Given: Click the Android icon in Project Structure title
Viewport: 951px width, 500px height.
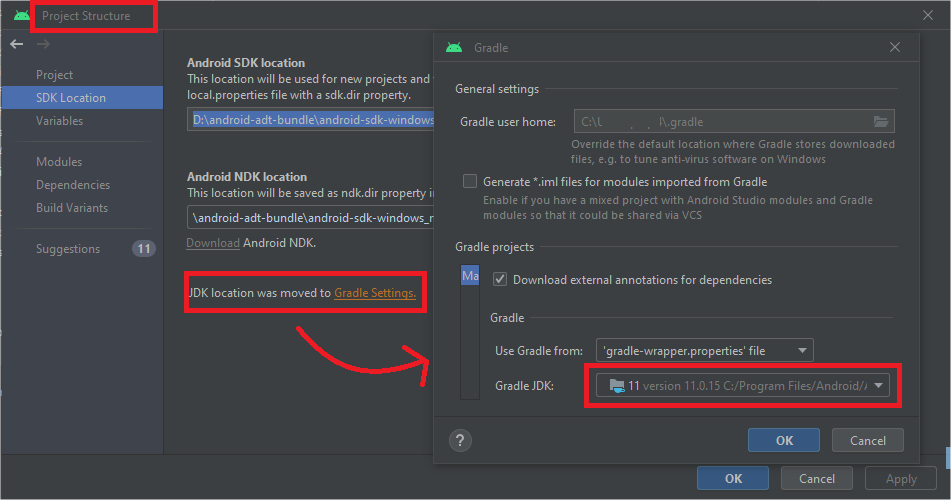Looking at the screenshot, I should point(21,15).
